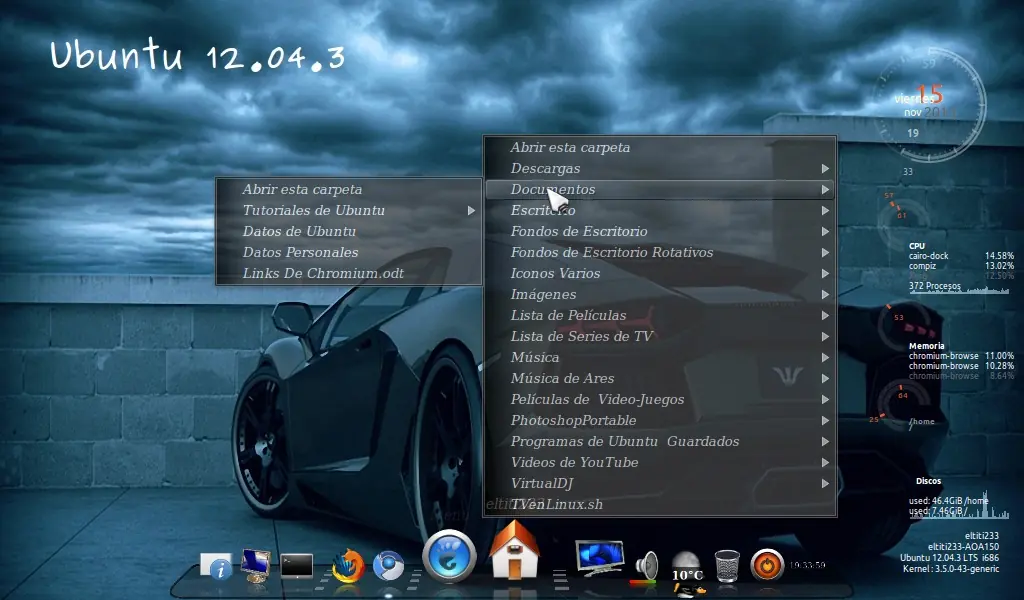The width and height of the screenshot is (1024, 600).
Task: Open Datos Personales folder entry
Action: click(x=349, y=252)
